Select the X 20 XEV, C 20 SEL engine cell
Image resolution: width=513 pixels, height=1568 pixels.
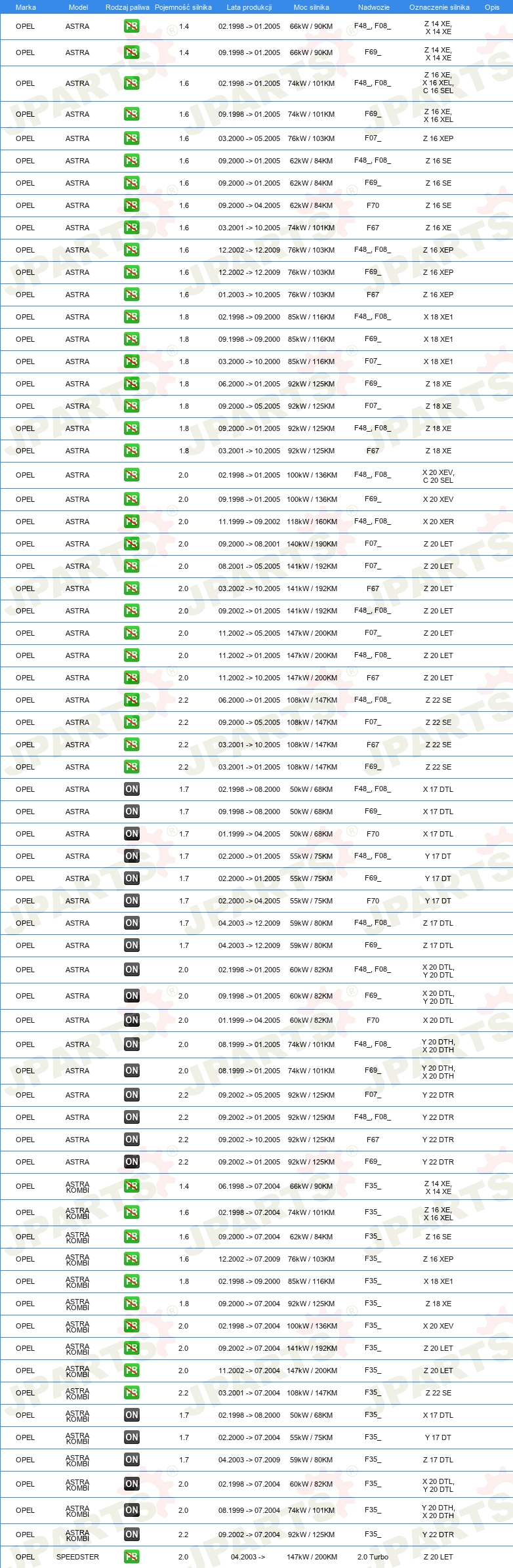[x=438, y=476]
